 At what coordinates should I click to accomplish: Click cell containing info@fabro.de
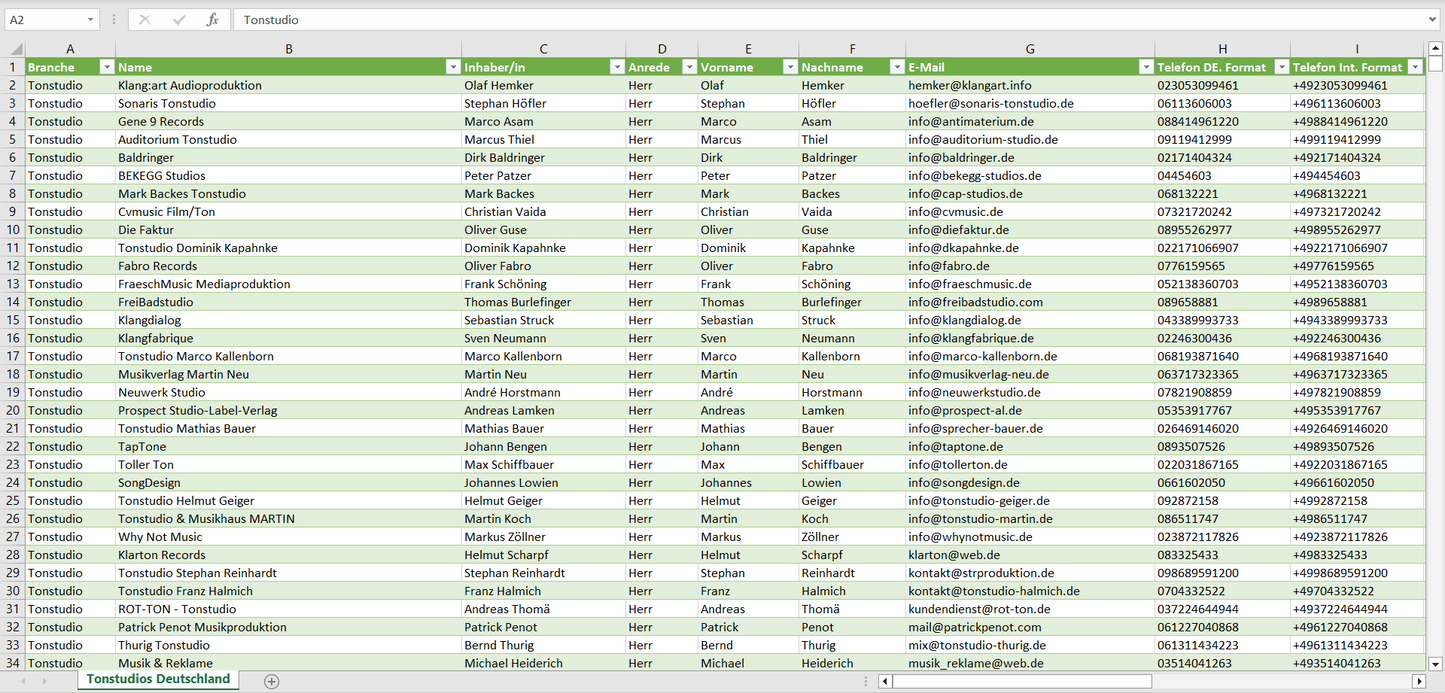tap(948, 266)
